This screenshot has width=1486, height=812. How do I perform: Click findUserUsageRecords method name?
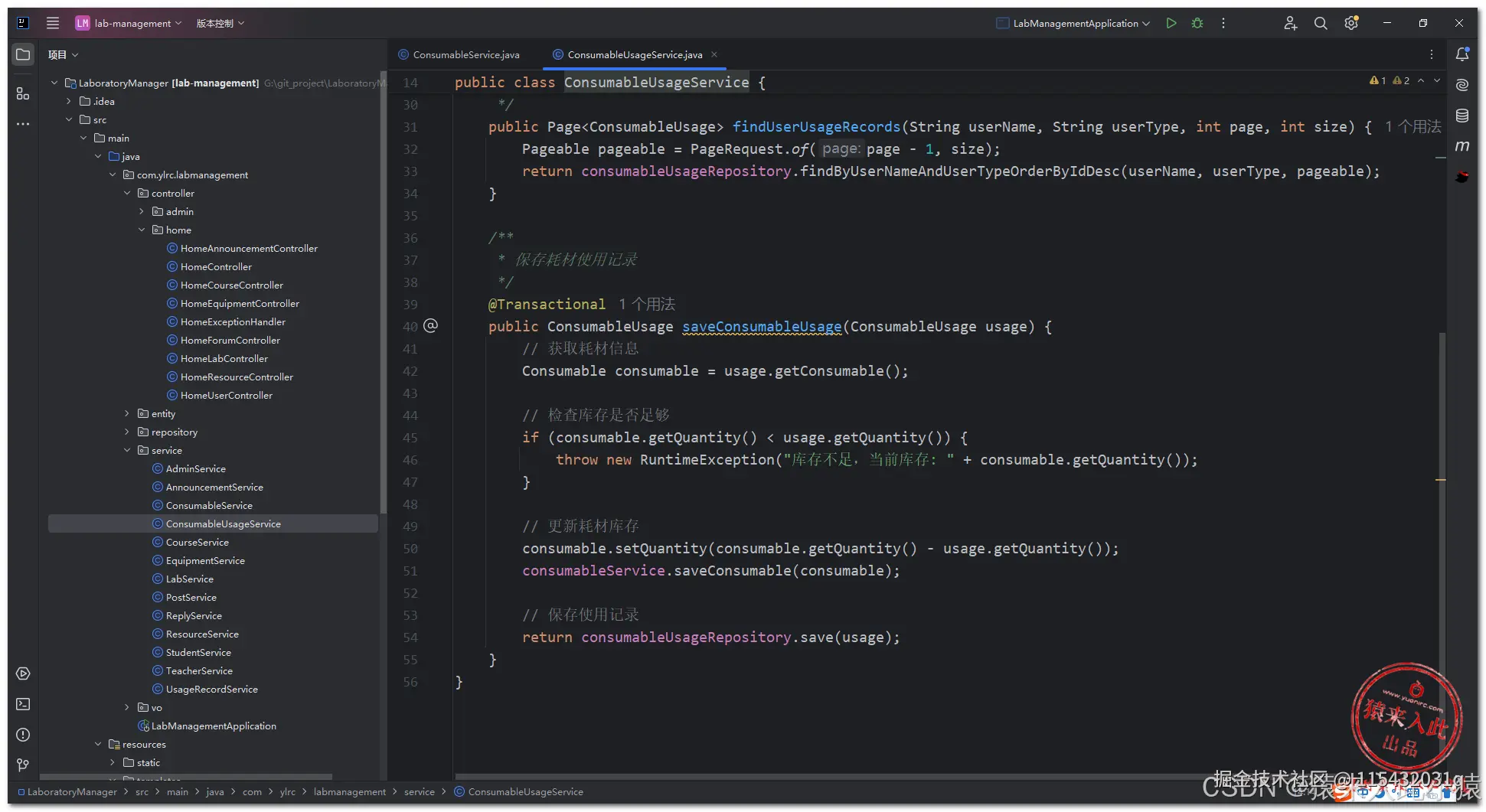(x=816, y=126)
